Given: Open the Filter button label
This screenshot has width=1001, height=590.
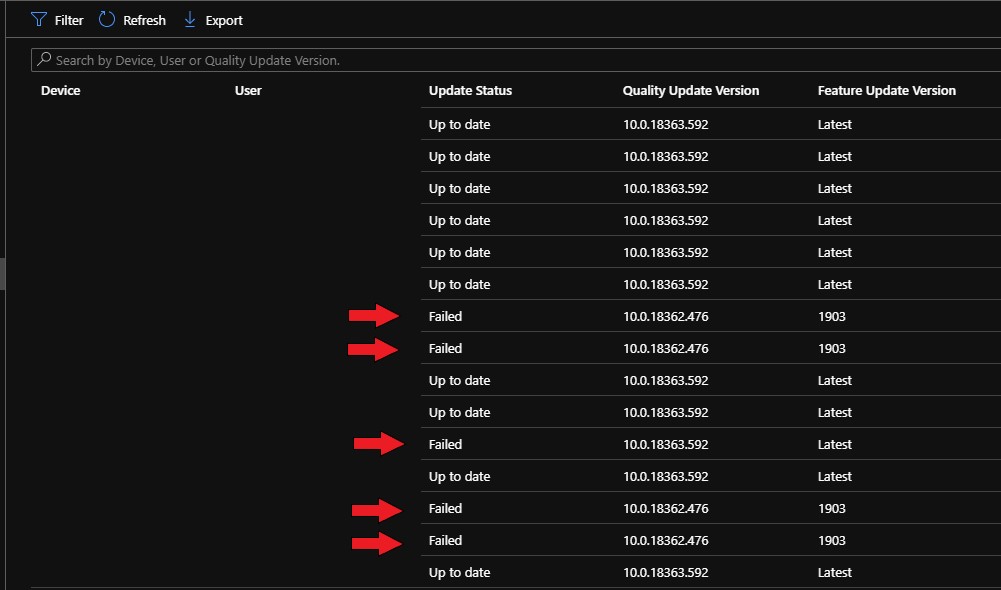Looking at the screenshot, I should click(69, 20).
